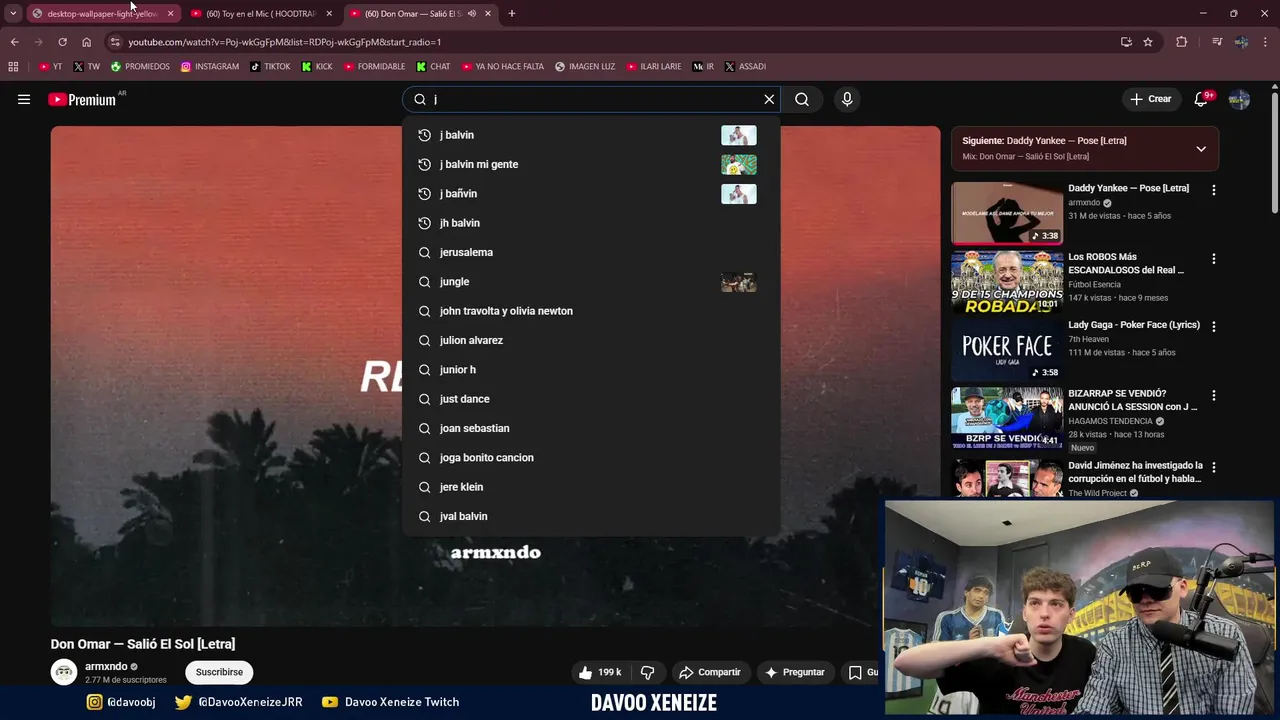Choose "jungle" search suggestion
The height and width of the screenshot is (720, 1280).
point(591,282)
